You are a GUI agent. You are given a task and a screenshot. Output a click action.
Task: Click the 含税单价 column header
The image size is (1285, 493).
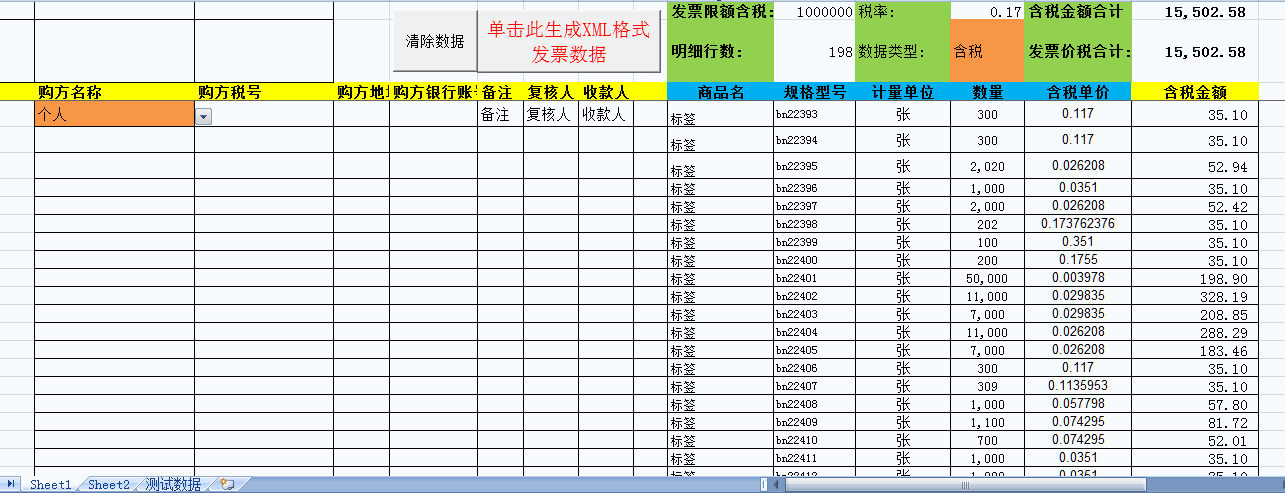1077,92
